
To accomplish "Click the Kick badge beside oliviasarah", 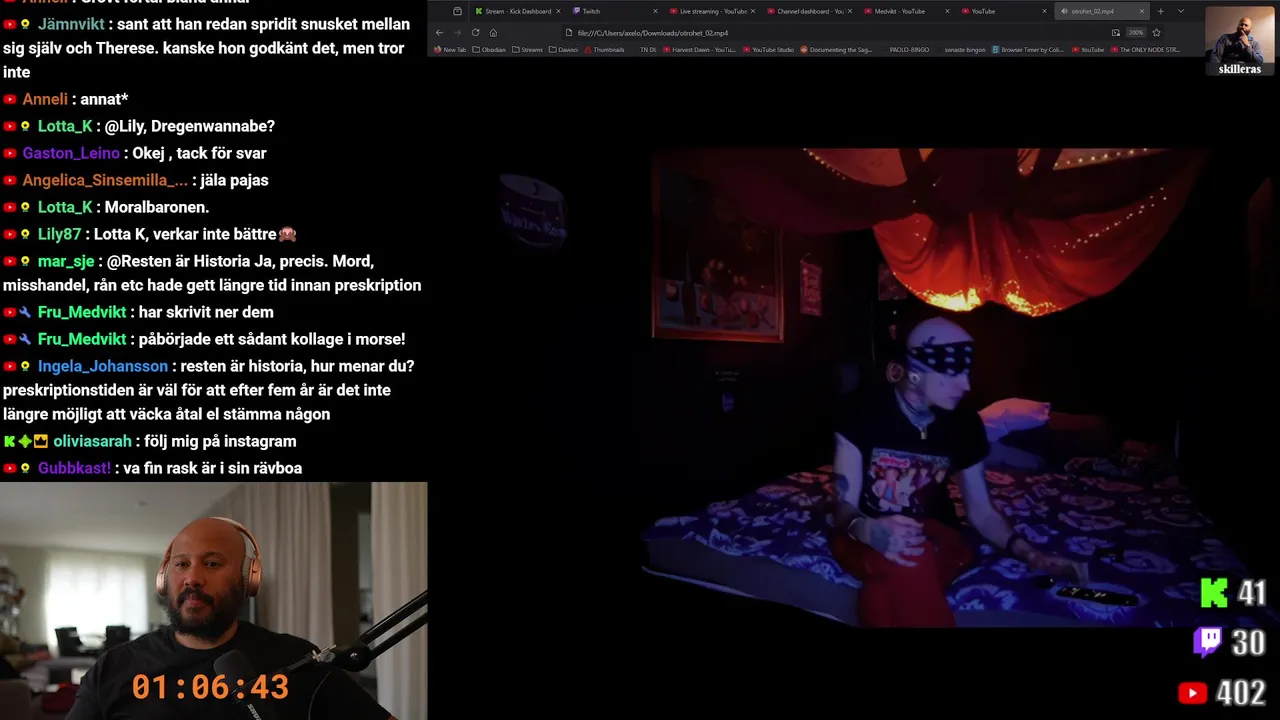I will tap(10, 441).
